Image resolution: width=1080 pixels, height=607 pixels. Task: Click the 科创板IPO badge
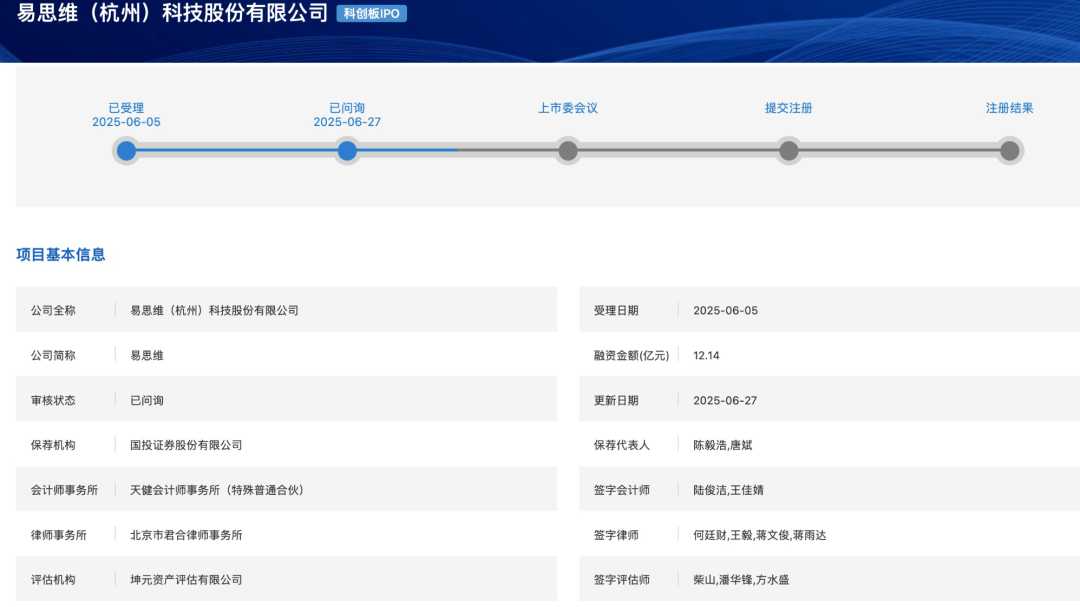pyautogui.click(x=372, y=14)
